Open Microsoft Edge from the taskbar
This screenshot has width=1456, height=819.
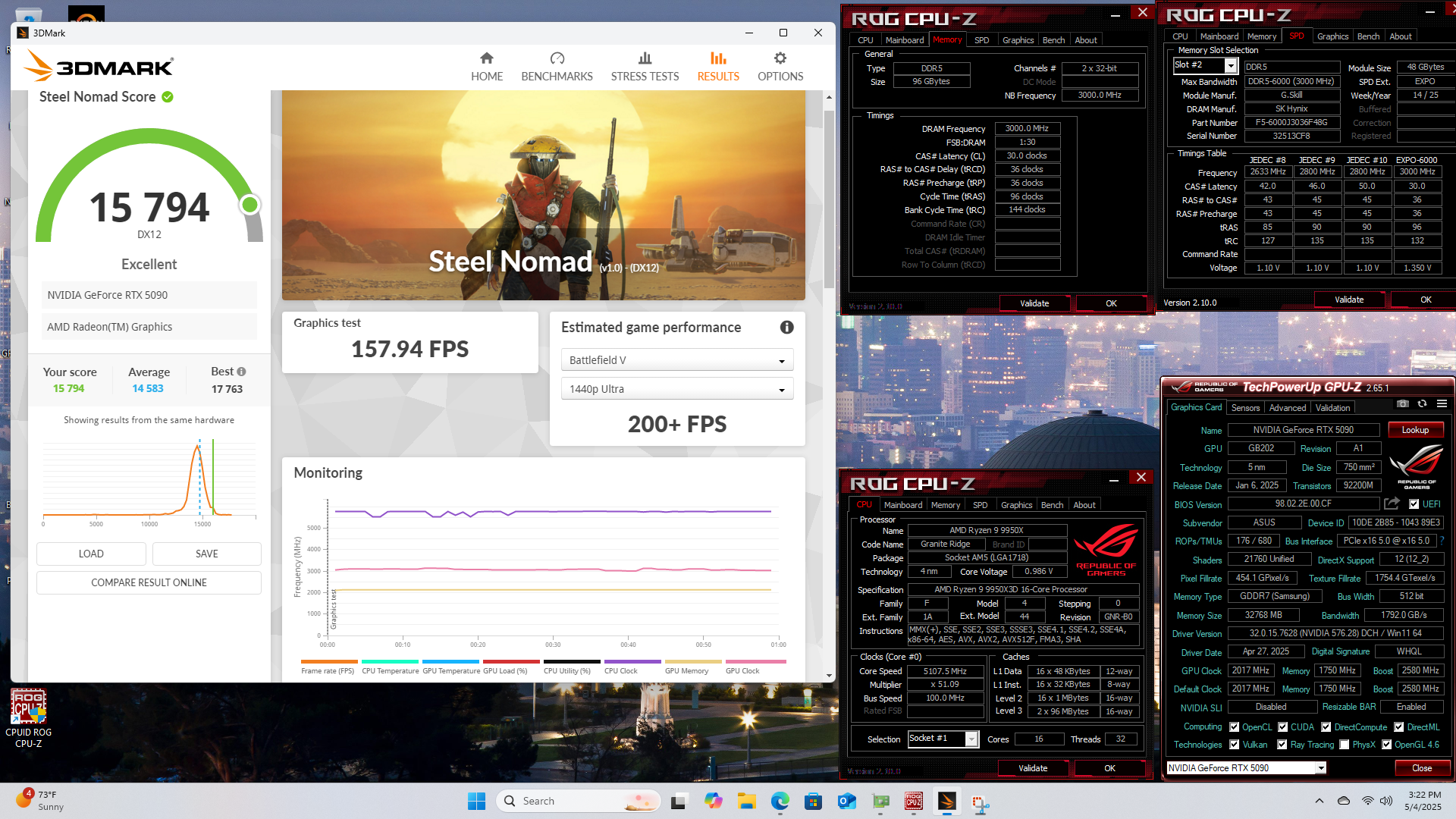(x=780, y=801)
